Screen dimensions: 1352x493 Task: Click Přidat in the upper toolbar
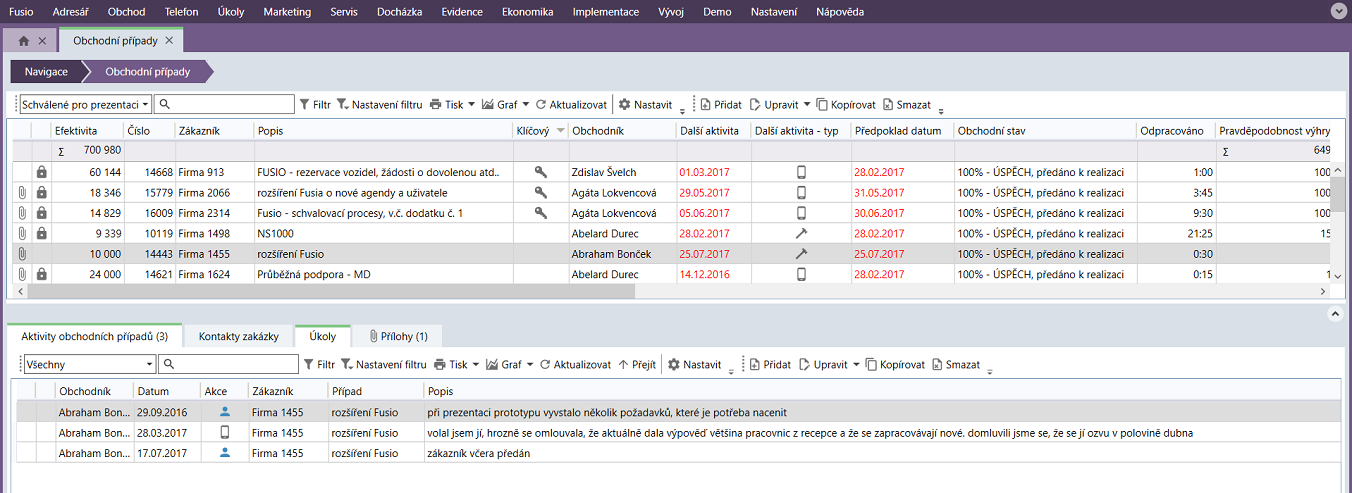pyautogui.click(x=720, y=104)
